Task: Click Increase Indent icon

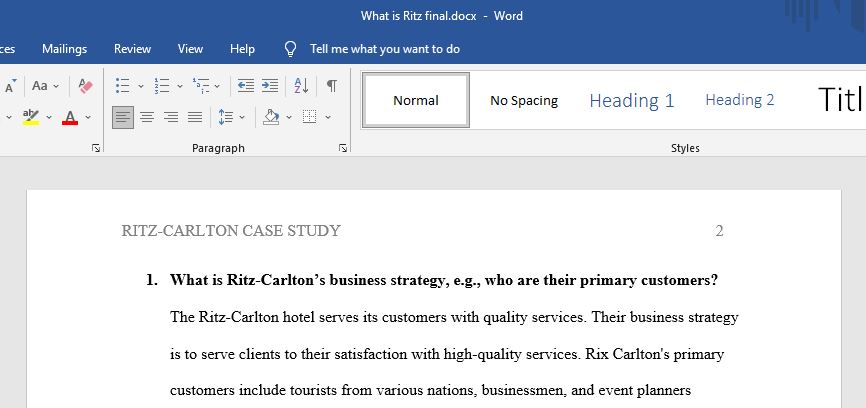Action: [x=270, y=86]
